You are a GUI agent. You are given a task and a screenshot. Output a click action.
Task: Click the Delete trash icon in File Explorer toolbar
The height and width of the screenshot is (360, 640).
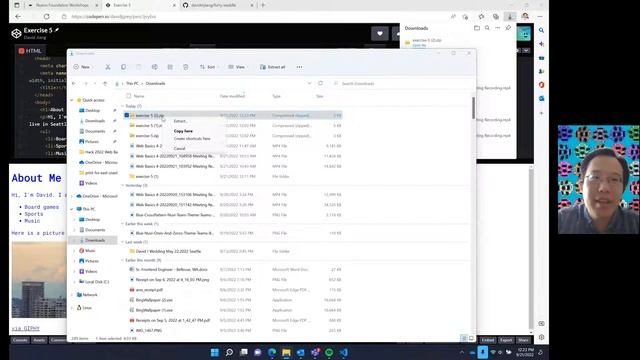pos(186,67)
